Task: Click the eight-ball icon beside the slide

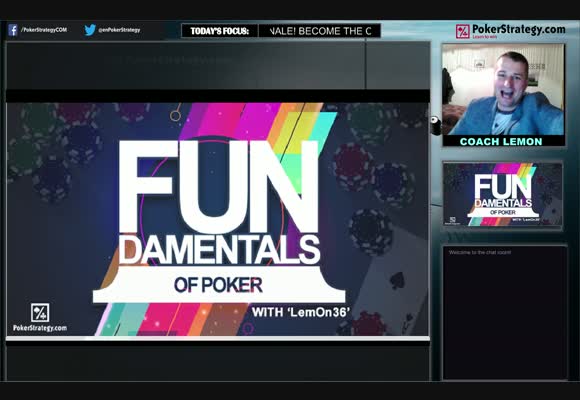Action: (x=435, y=121)
